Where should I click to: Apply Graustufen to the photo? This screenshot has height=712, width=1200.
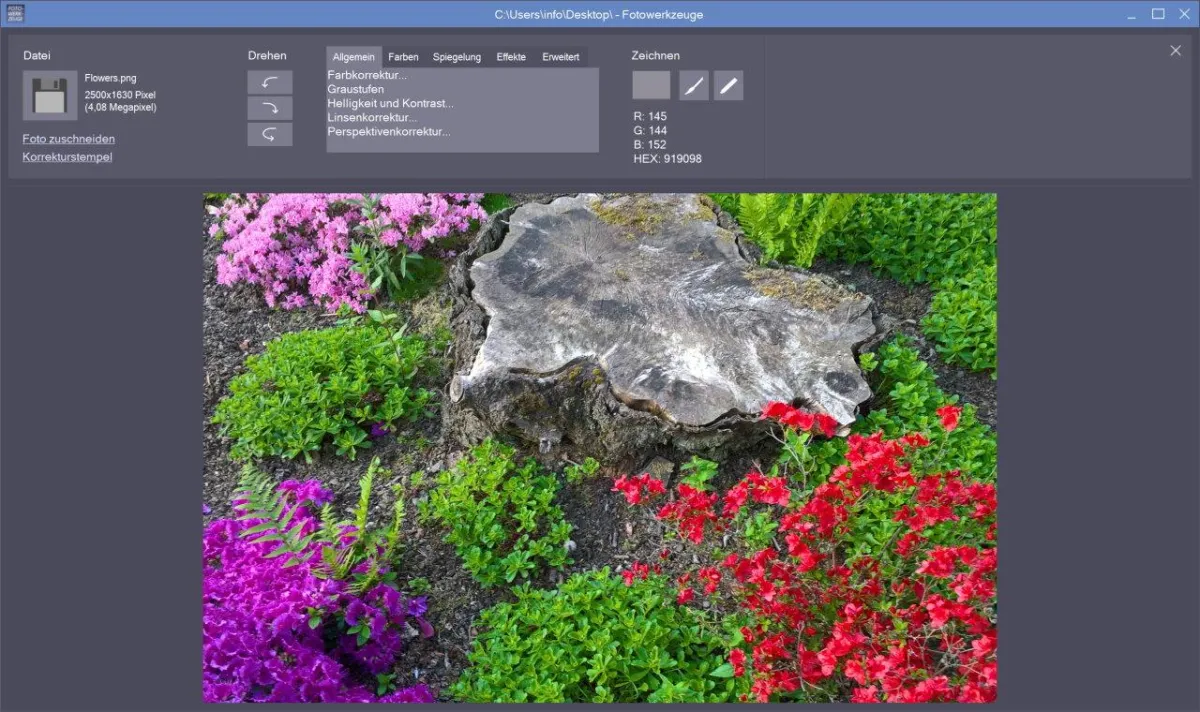[355, 89]
